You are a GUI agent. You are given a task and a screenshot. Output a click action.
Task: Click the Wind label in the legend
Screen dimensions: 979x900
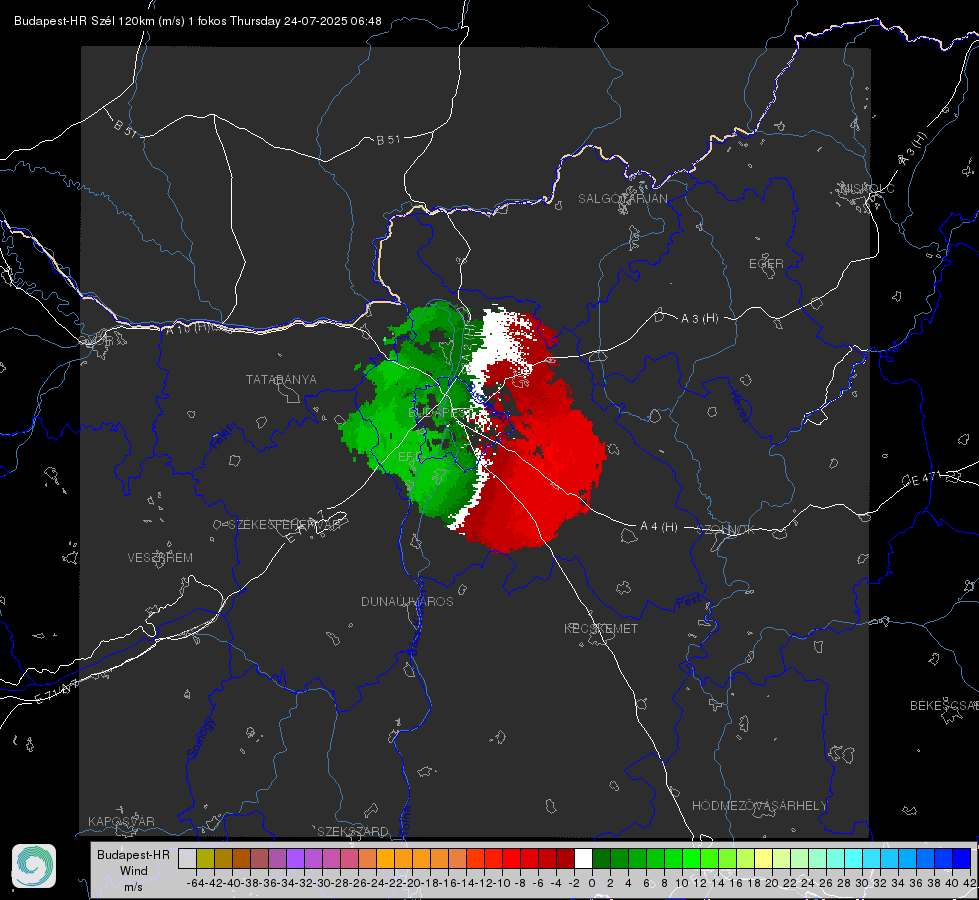(134, 871)
